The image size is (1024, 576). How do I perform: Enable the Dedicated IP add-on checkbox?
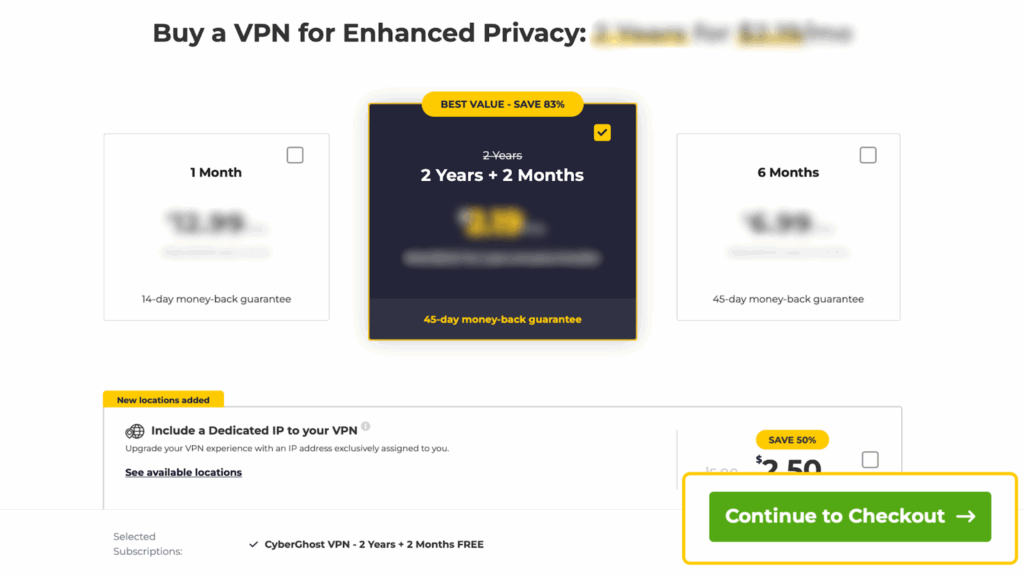pyautogui.click(x=870, y=459)
